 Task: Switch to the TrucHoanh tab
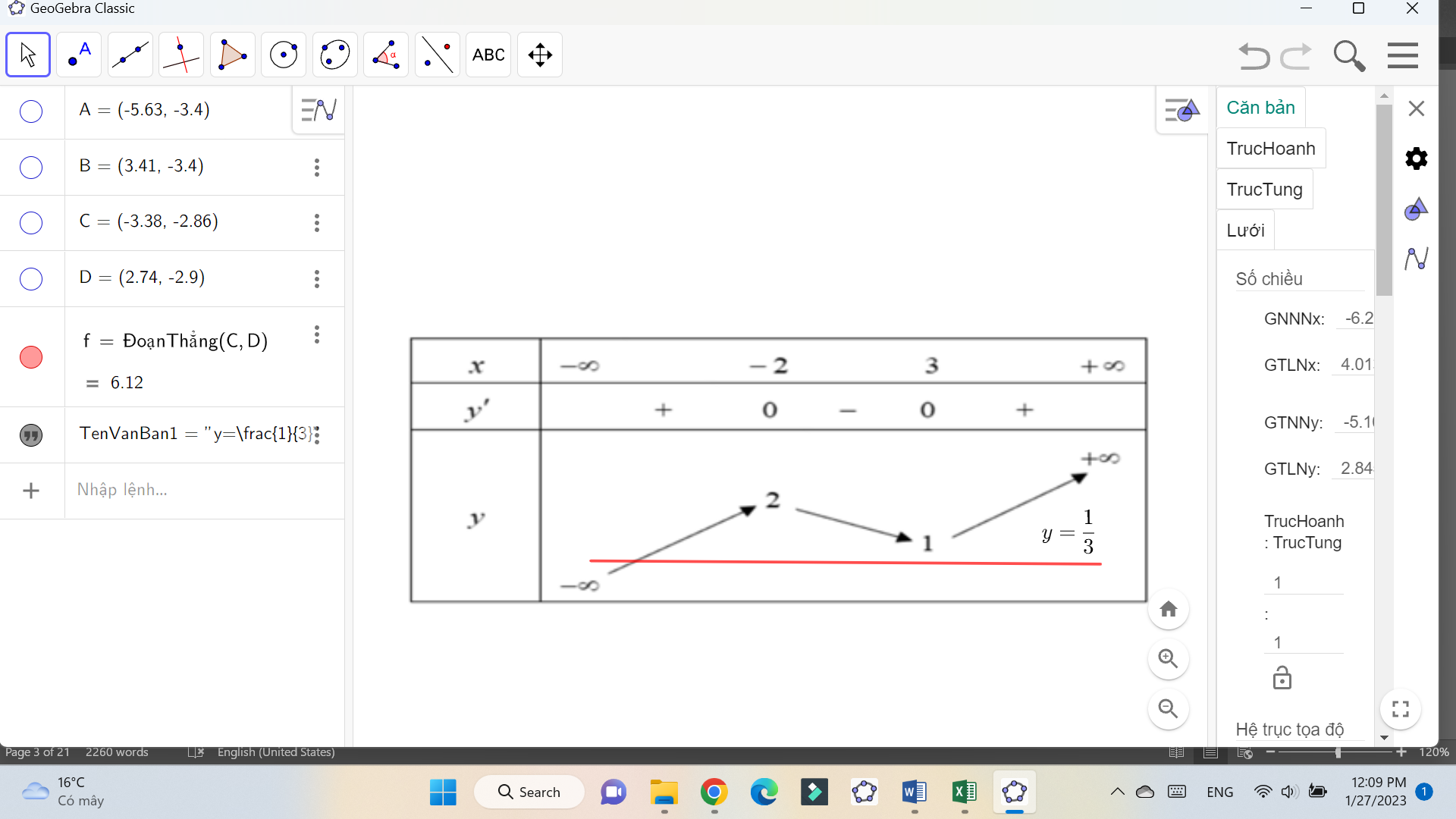coord(1271,149)
